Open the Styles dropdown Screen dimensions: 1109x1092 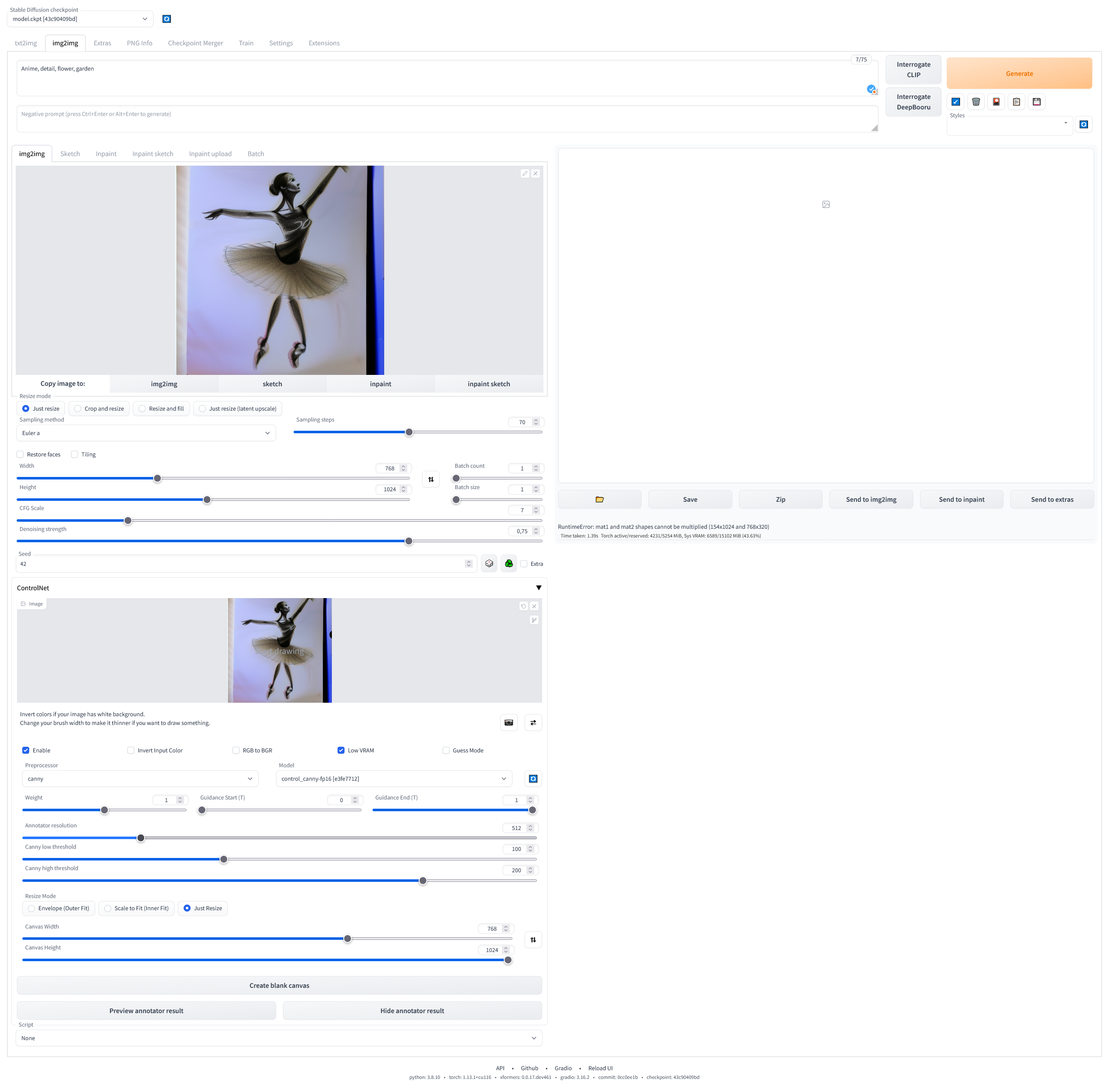pos(1009,126)
